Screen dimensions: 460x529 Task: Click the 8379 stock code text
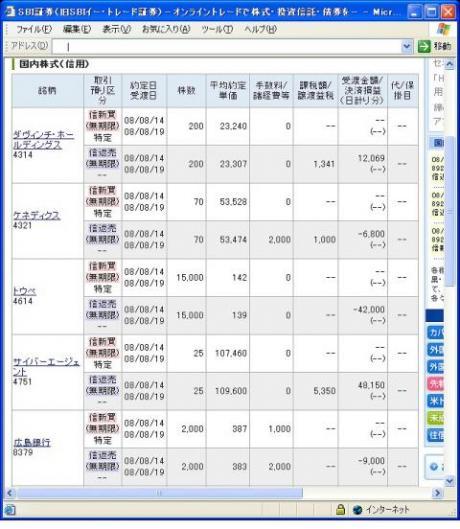point(23,452)
